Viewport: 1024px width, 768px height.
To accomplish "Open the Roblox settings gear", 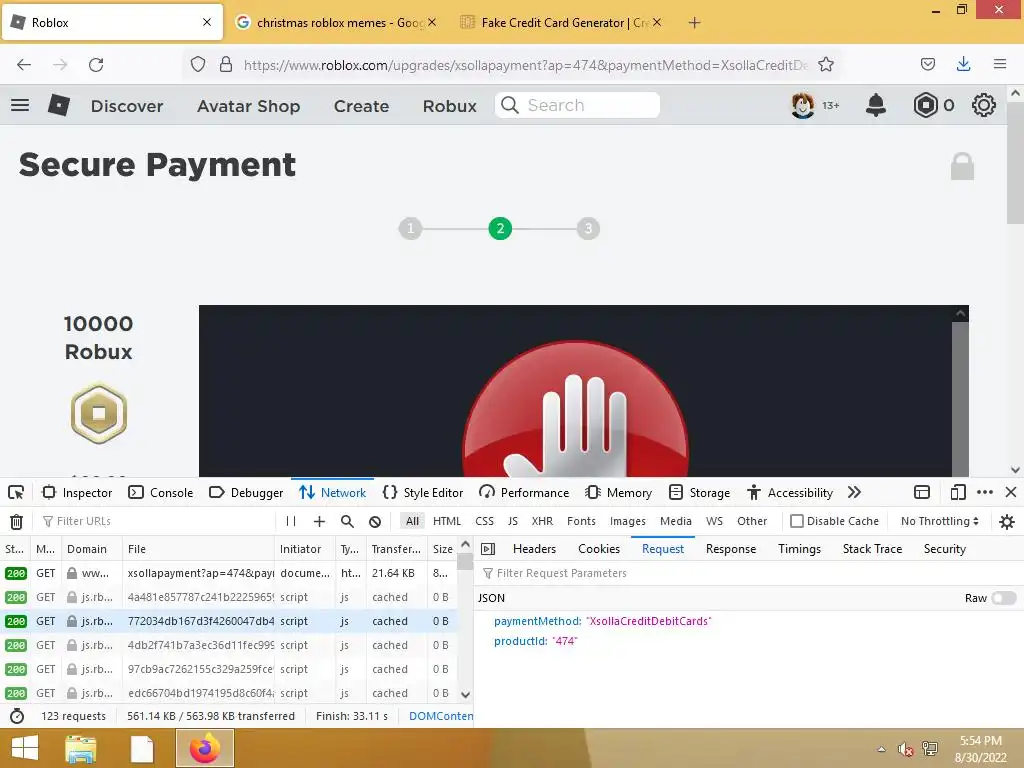I will coord(984,105).
